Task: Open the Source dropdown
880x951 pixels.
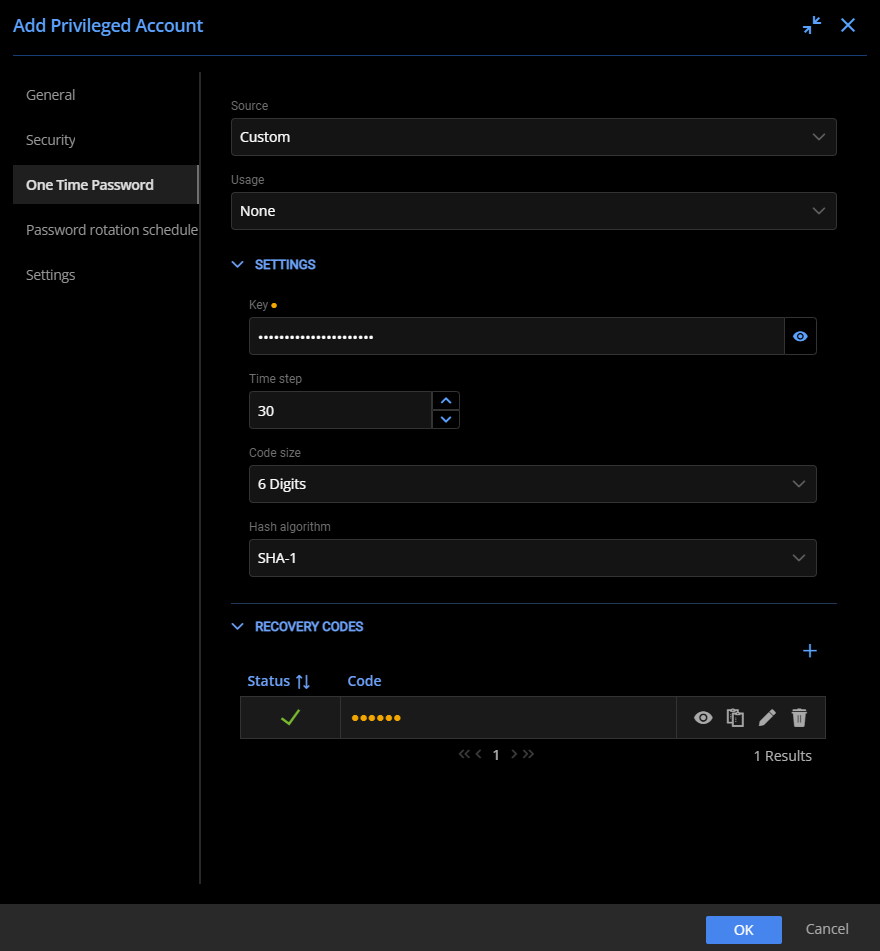Action: point(533,137)
